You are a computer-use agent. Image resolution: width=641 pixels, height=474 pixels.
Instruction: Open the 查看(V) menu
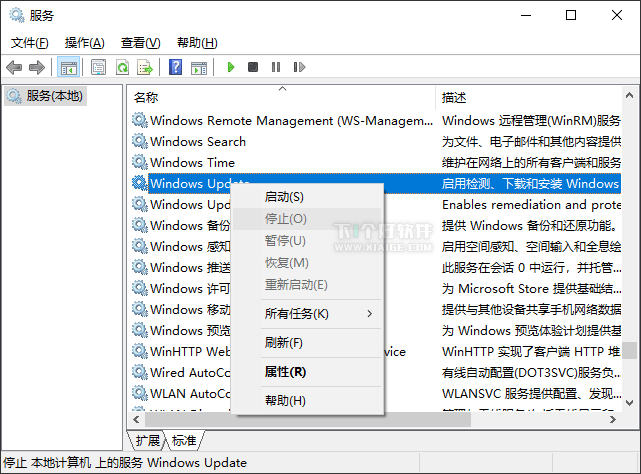[x=140, y=43]
